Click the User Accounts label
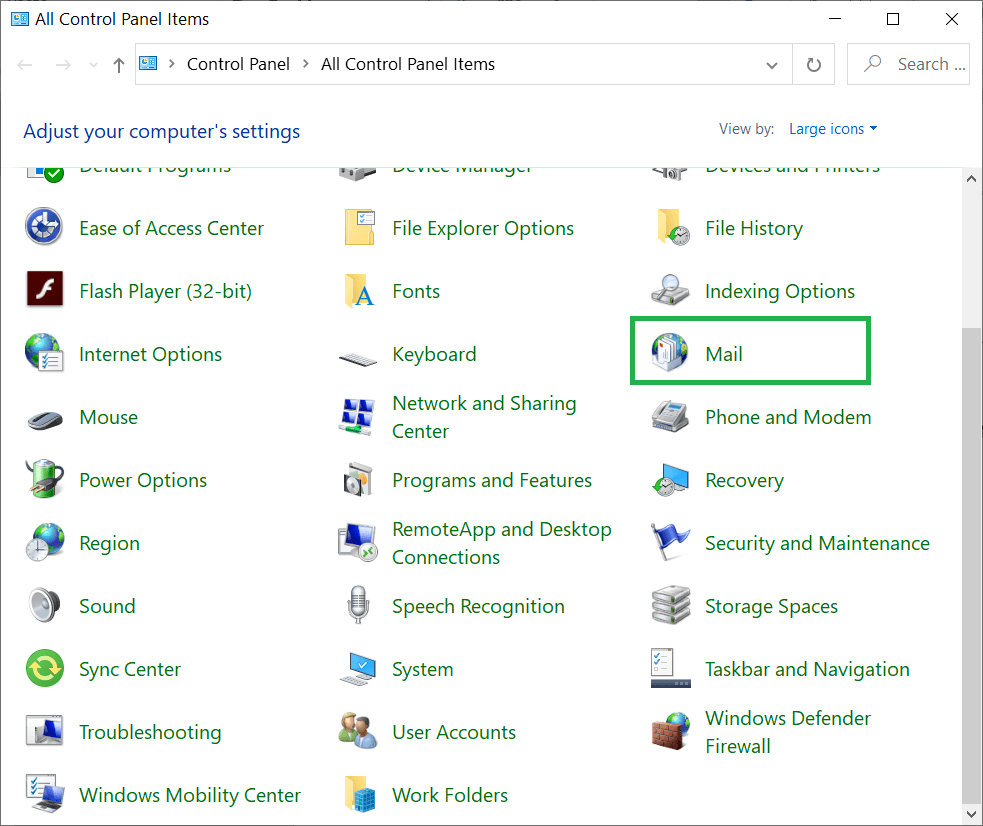Viewport: 983px width, 826px height. [x=454, y=733]
